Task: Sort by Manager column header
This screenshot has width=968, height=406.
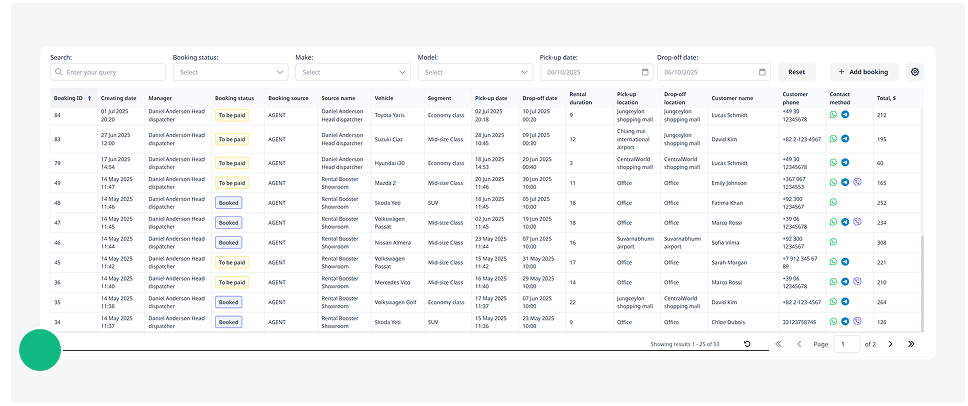Action: click(160, 98)
